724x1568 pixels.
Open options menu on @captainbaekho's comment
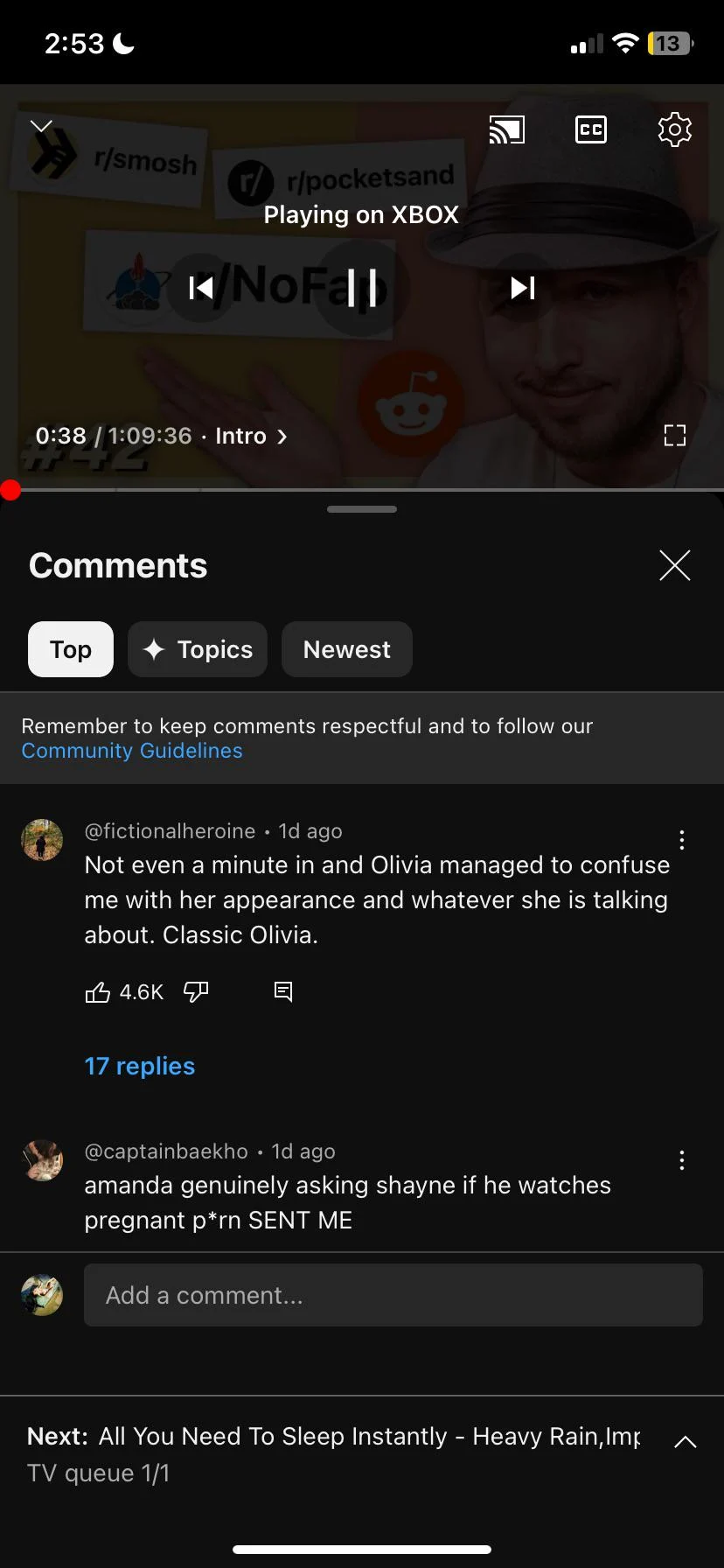click(682, 1159)
